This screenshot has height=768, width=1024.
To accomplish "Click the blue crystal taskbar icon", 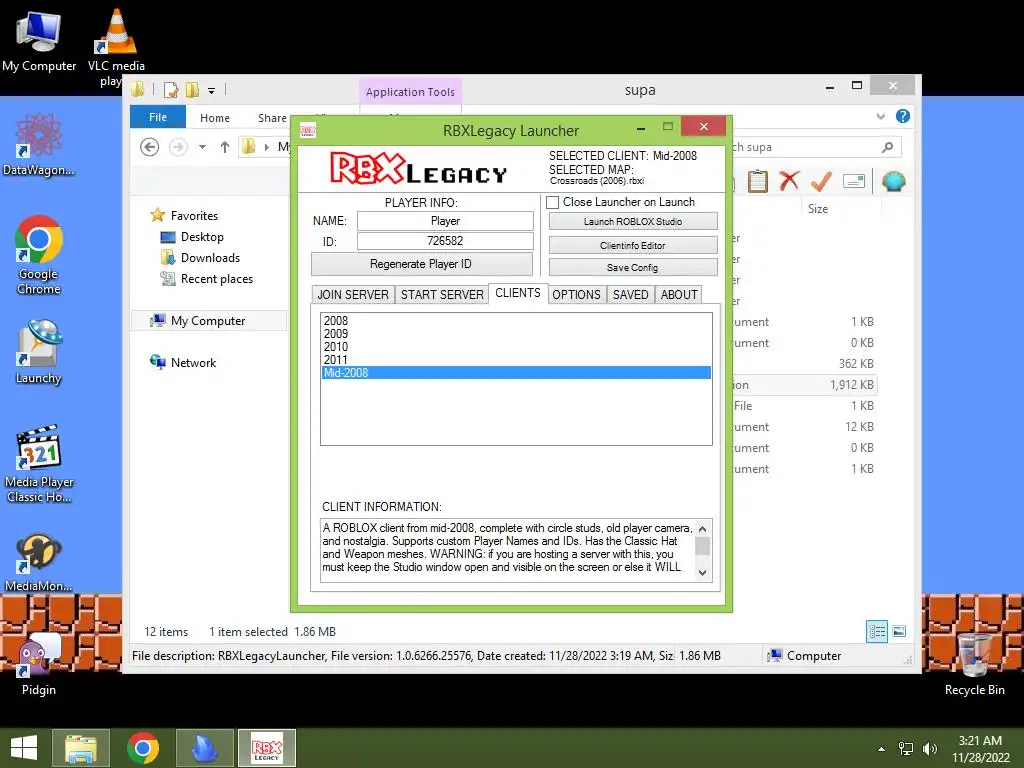I will click(204, 748).
